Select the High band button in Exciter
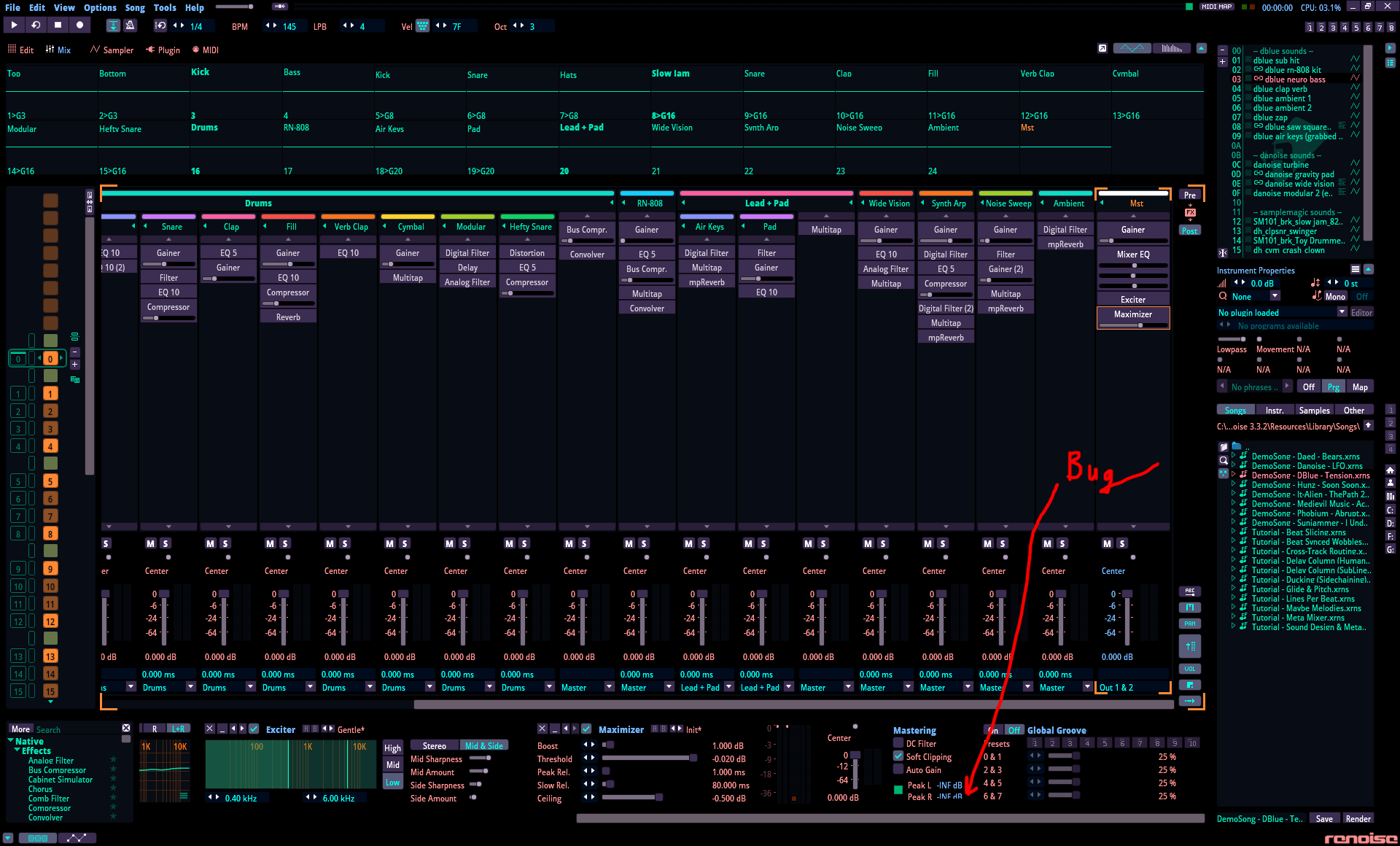Screen dimensions: 1400x846 [392, 748]
